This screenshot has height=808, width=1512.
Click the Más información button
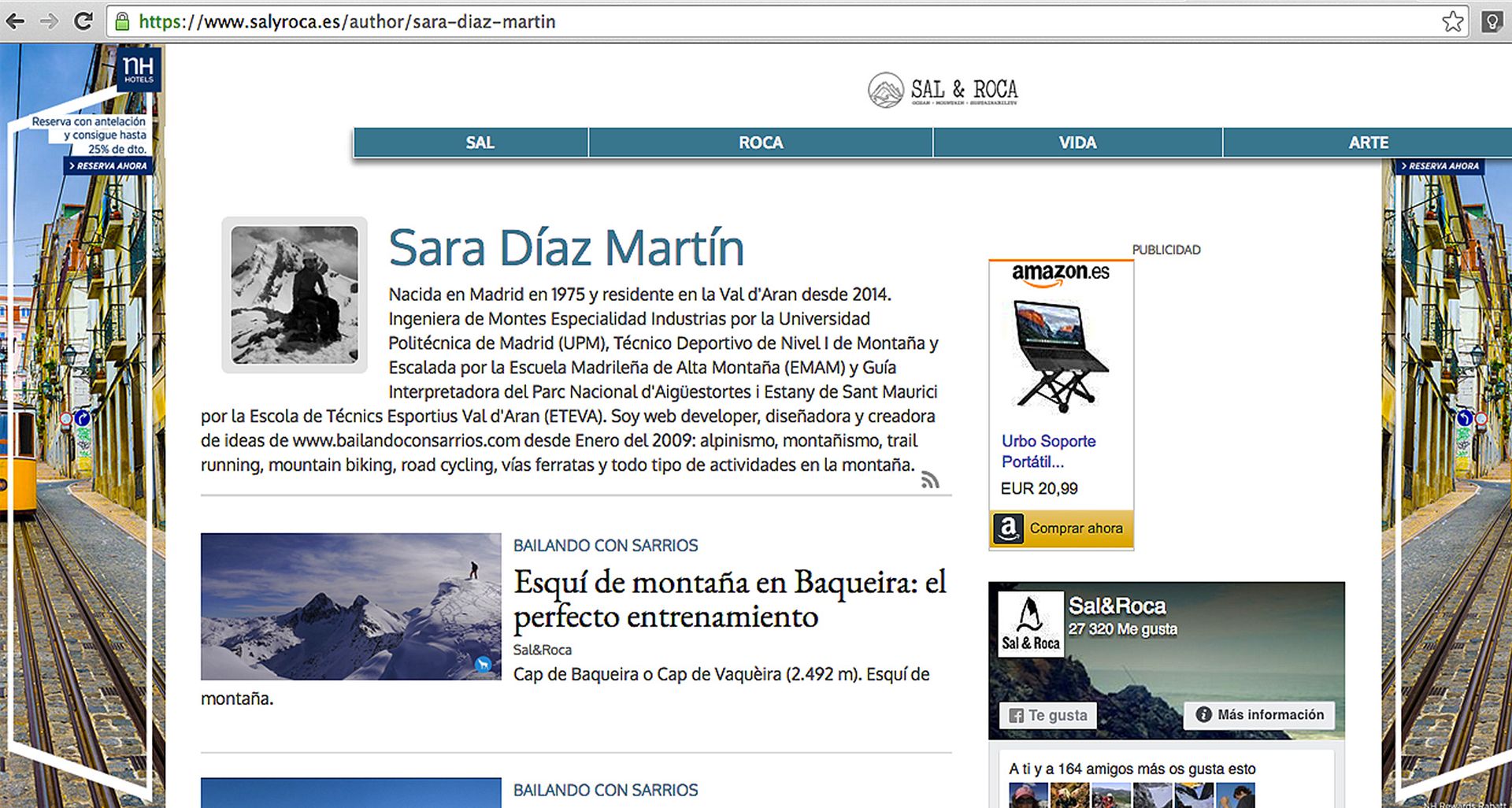1259,714
